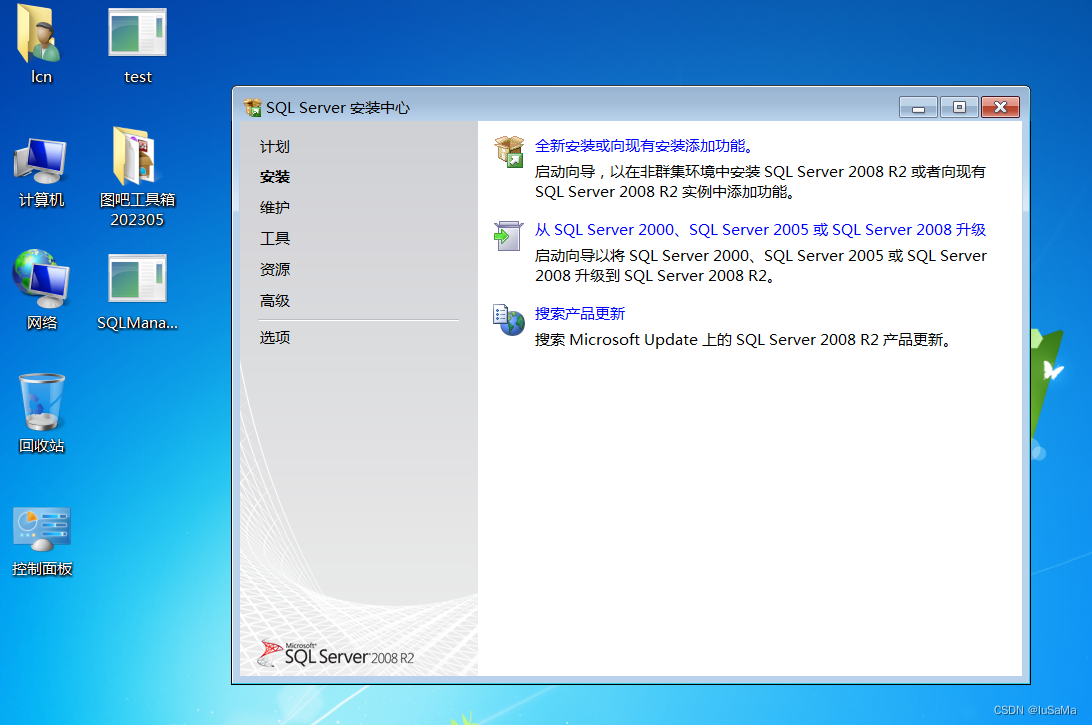Maximize the SQL Server 安装中心 window

[959, 107]
